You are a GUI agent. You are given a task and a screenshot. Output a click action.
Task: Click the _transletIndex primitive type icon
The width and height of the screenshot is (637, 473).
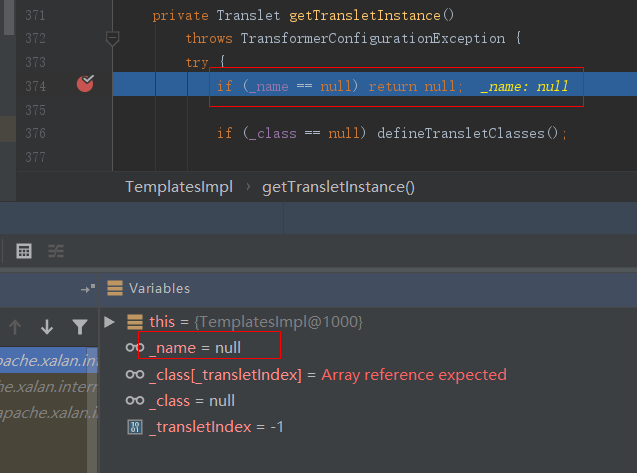135,427
